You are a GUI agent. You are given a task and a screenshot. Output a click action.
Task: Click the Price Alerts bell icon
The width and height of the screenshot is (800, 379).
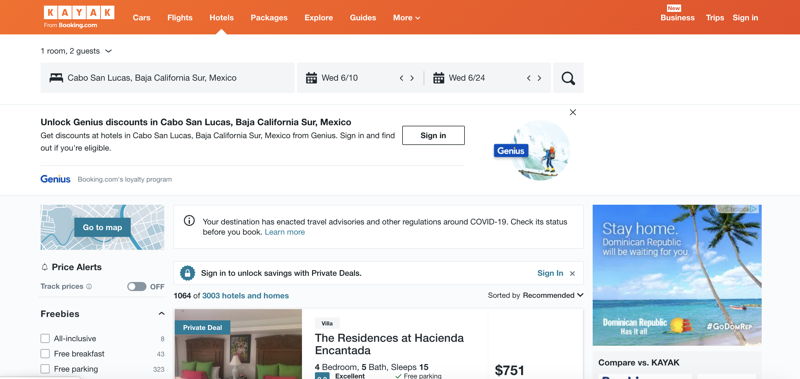coord(44,267)
